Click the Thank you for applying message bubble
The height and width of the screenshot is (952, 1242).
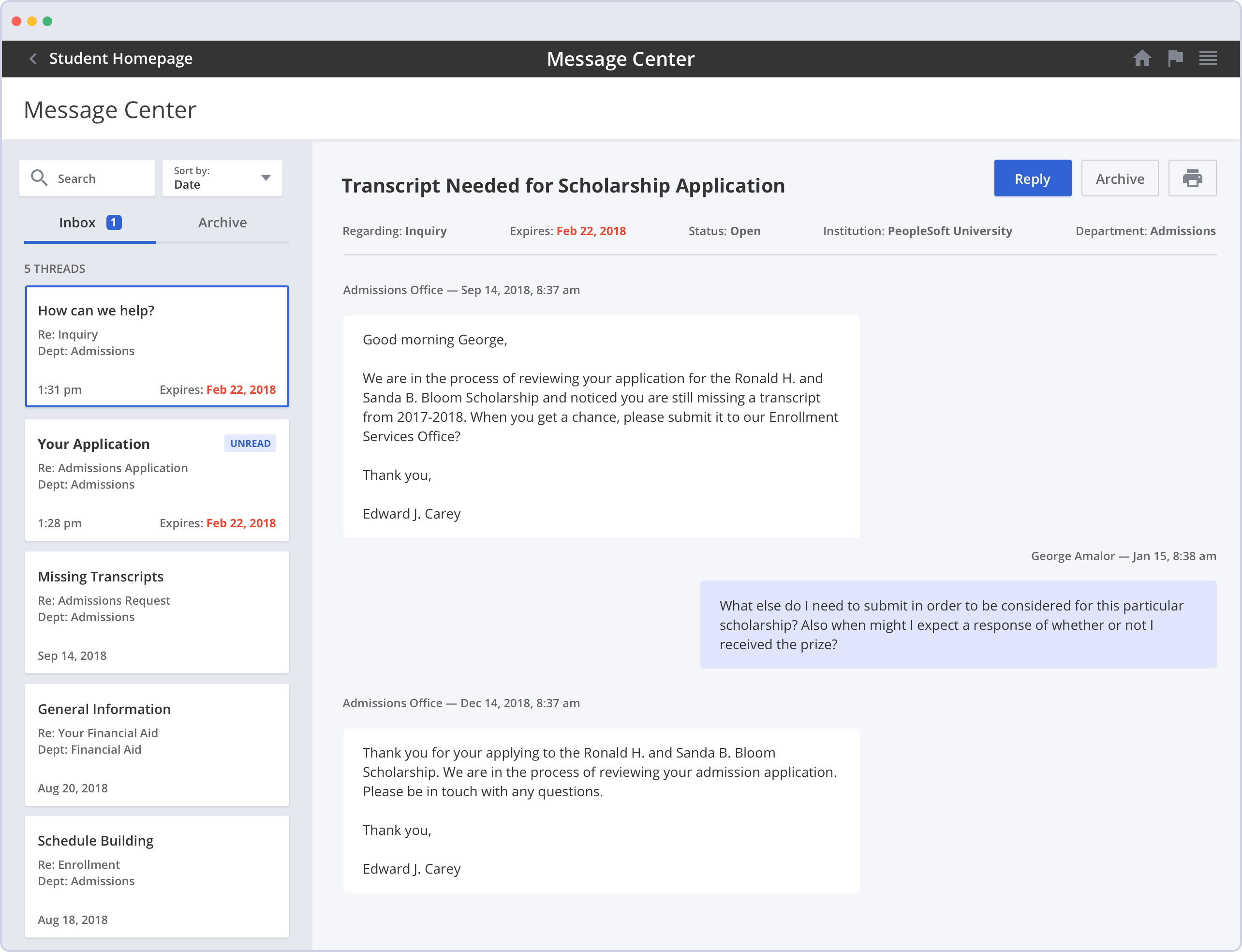pos(601,811)
